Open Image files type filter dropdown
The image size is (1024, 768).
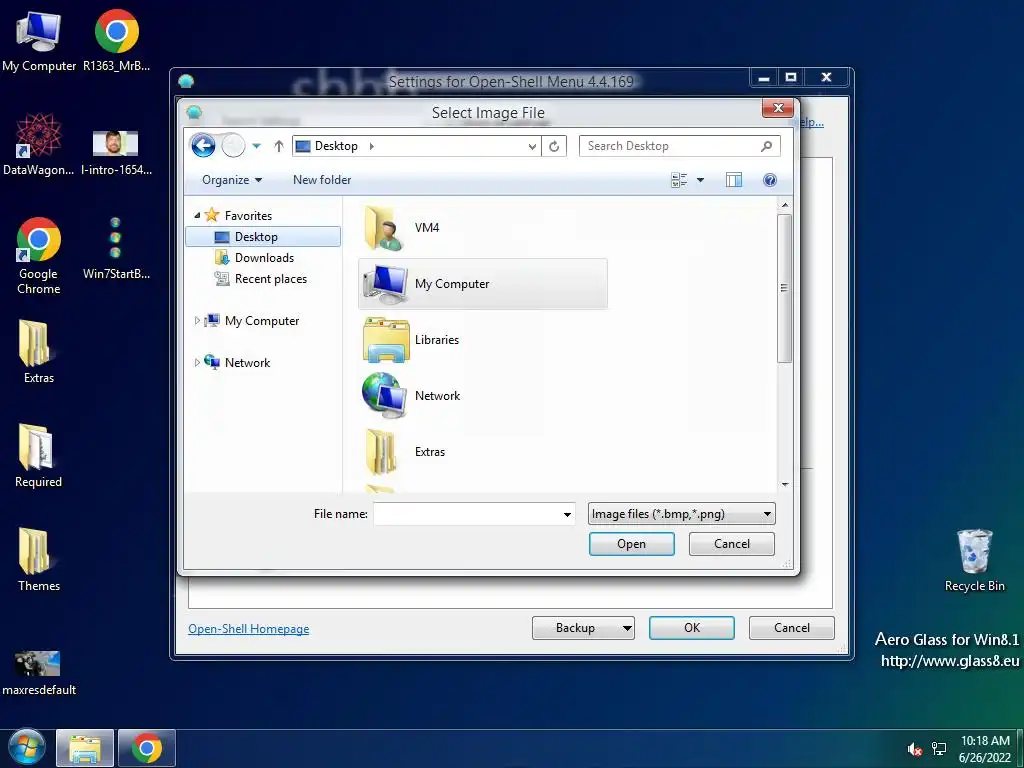click(x=681, y=514)
